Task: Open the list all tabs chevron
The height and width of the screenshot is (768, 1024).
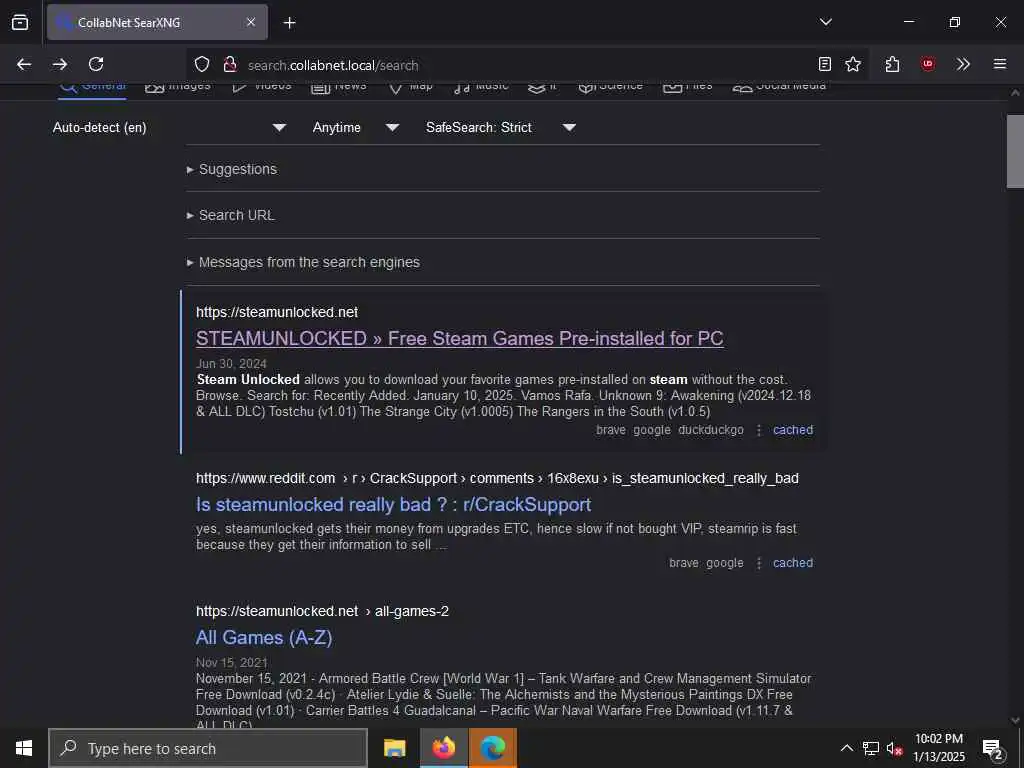Action: click(825, 22)
